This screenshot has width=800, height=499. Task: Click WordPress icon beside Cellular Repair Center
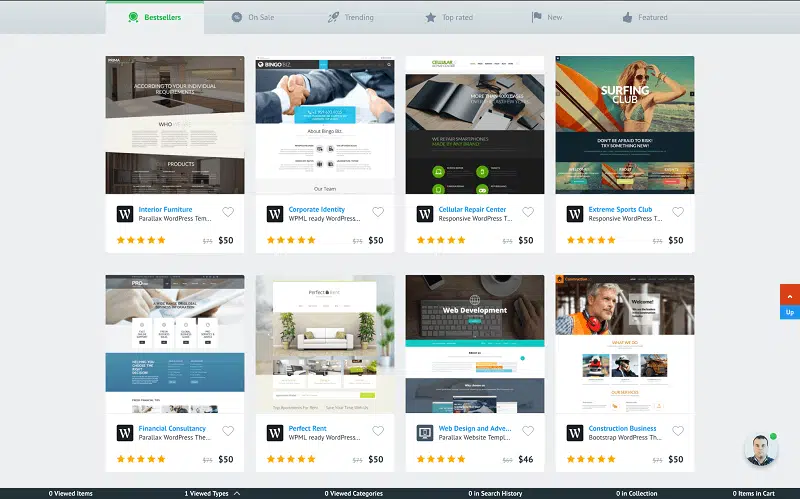pos(425,214)
